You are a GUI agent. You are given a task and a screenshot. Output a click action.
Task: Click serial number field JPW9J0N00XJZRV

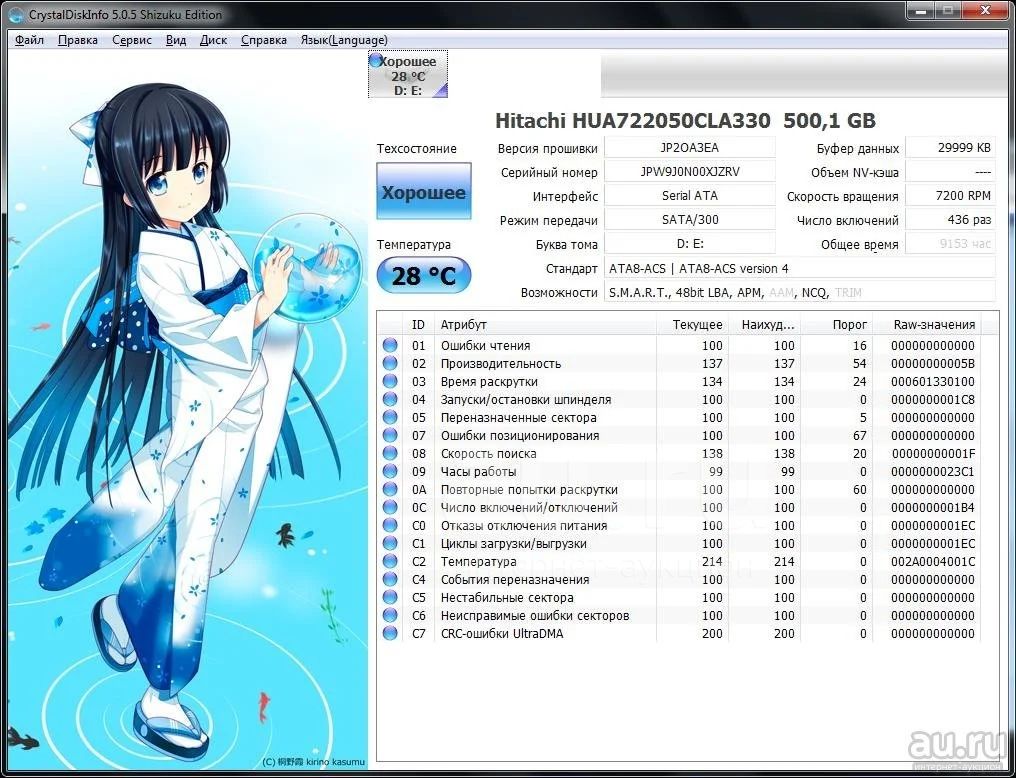[x=689, y=172]
